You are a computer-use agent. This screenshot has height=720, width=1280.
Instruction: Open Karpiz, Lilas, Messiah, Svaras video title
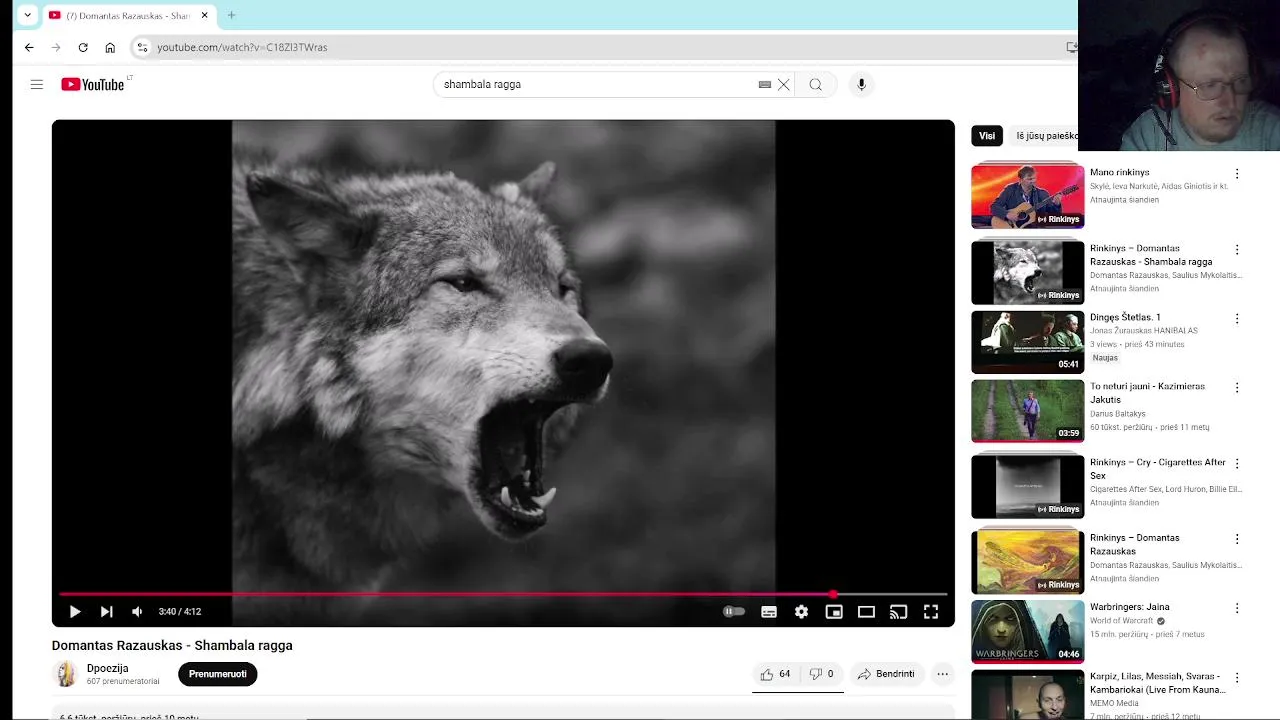[x=1158, y=683]
